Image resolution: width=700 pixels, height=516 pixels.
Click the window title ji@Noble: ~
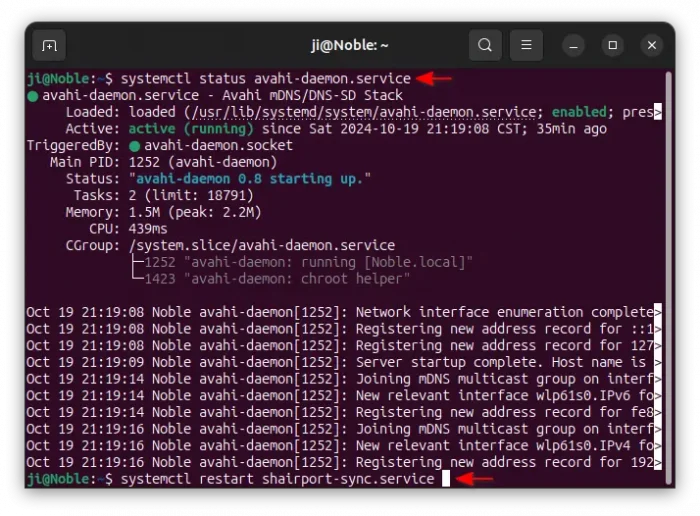[x=350, y=45]
